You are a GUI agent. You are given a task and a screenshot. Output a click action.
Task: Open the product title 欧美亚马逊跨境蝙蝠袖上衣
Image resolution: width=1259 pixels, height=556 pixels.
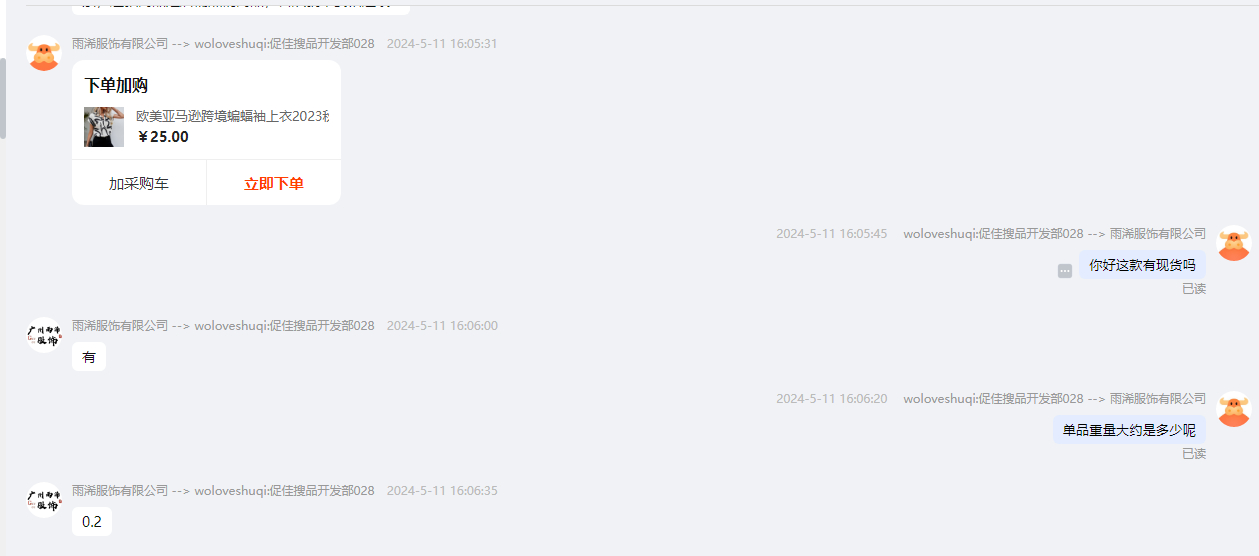[232, 116]
